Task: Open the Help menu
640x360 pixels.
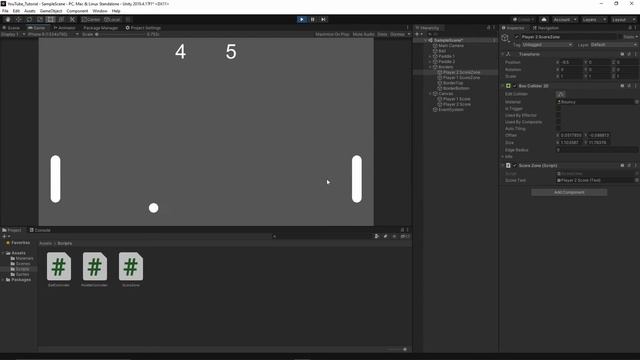Action: (116, 11)
